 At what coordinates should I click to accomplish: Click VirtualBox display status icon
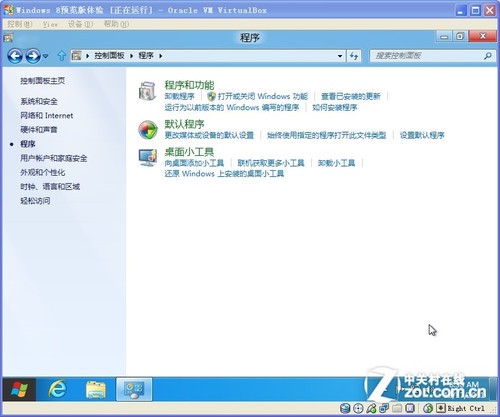pos(410,408)
